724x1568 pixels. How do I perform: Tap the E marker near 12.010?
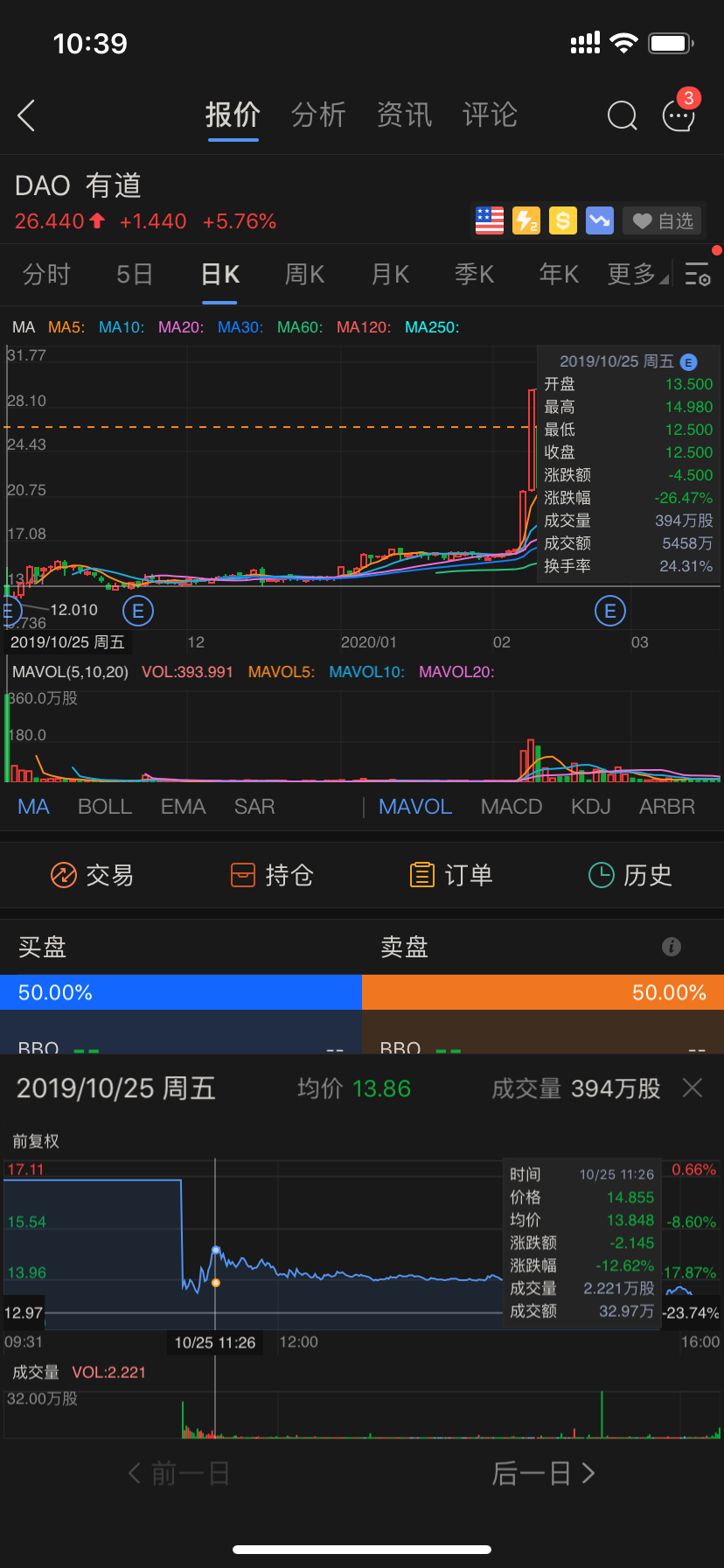click(x=9, y=610)
